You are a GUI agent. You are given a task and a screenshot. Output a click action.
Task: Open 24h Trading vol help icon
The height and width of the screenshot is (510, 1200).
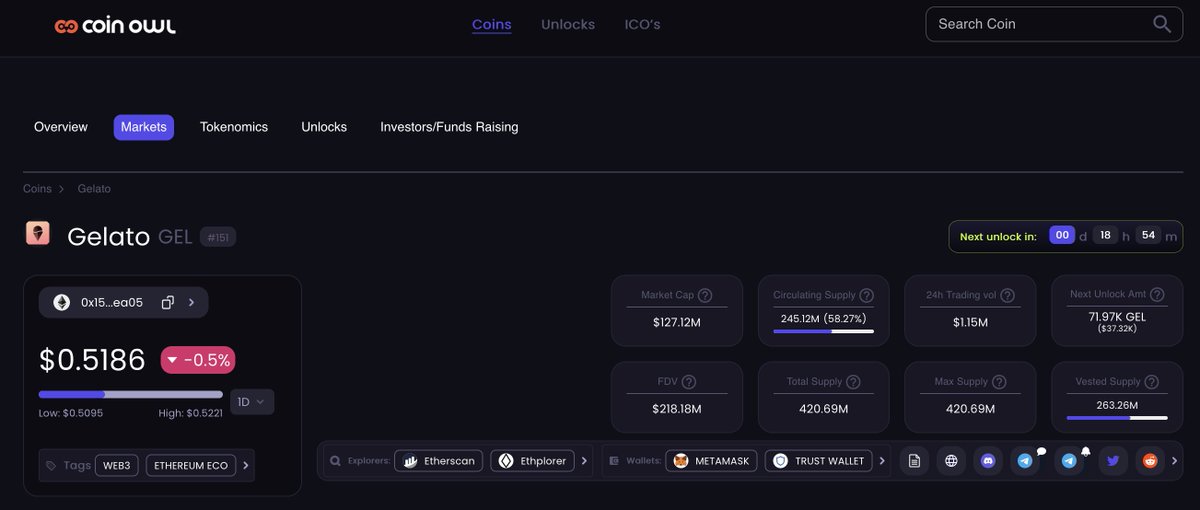coord(1007,295)
